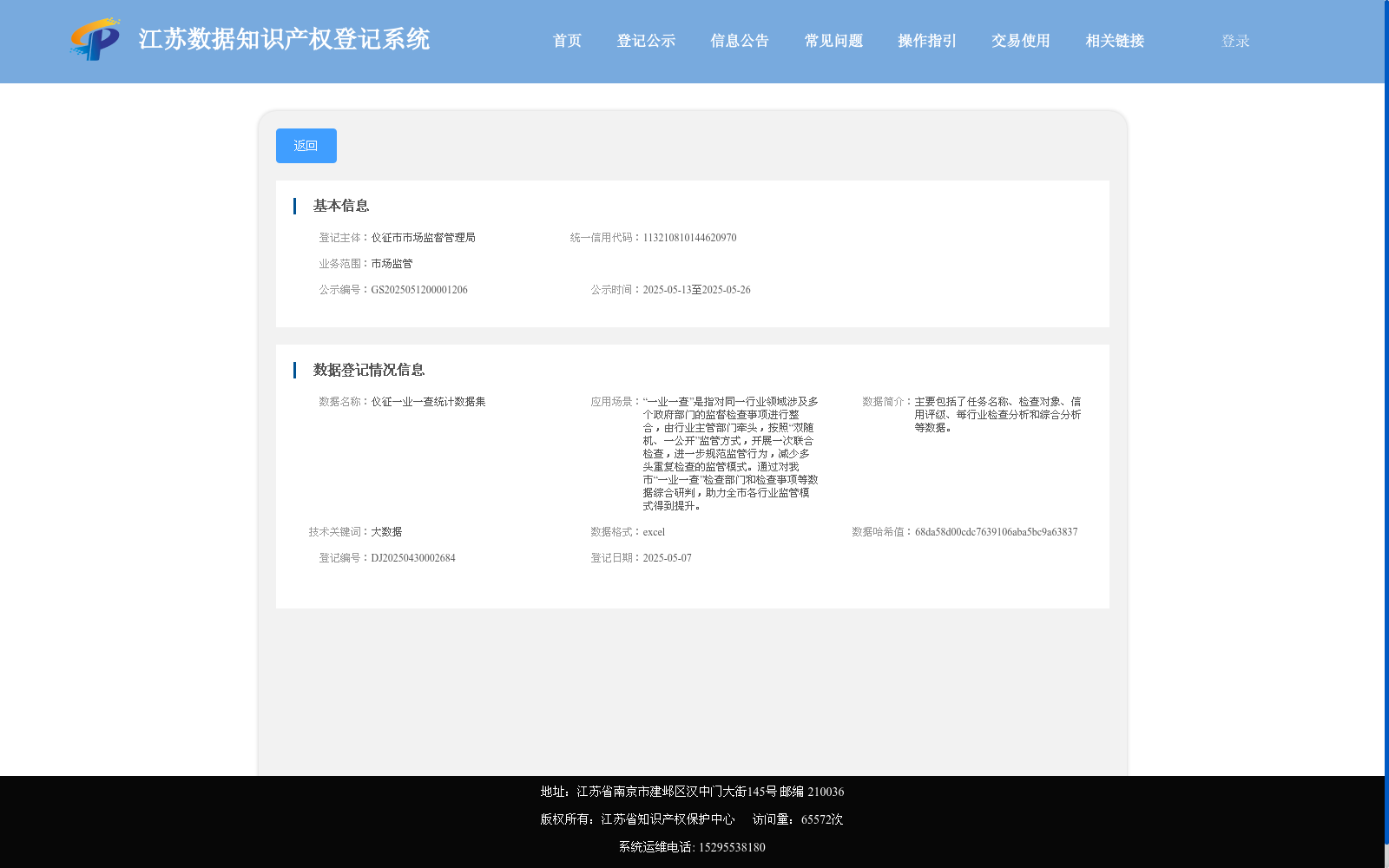Viewport: 1389px width, 868px height.
Task: Open the 相关链接 menu item
Action: click(x=1115, y=41)
